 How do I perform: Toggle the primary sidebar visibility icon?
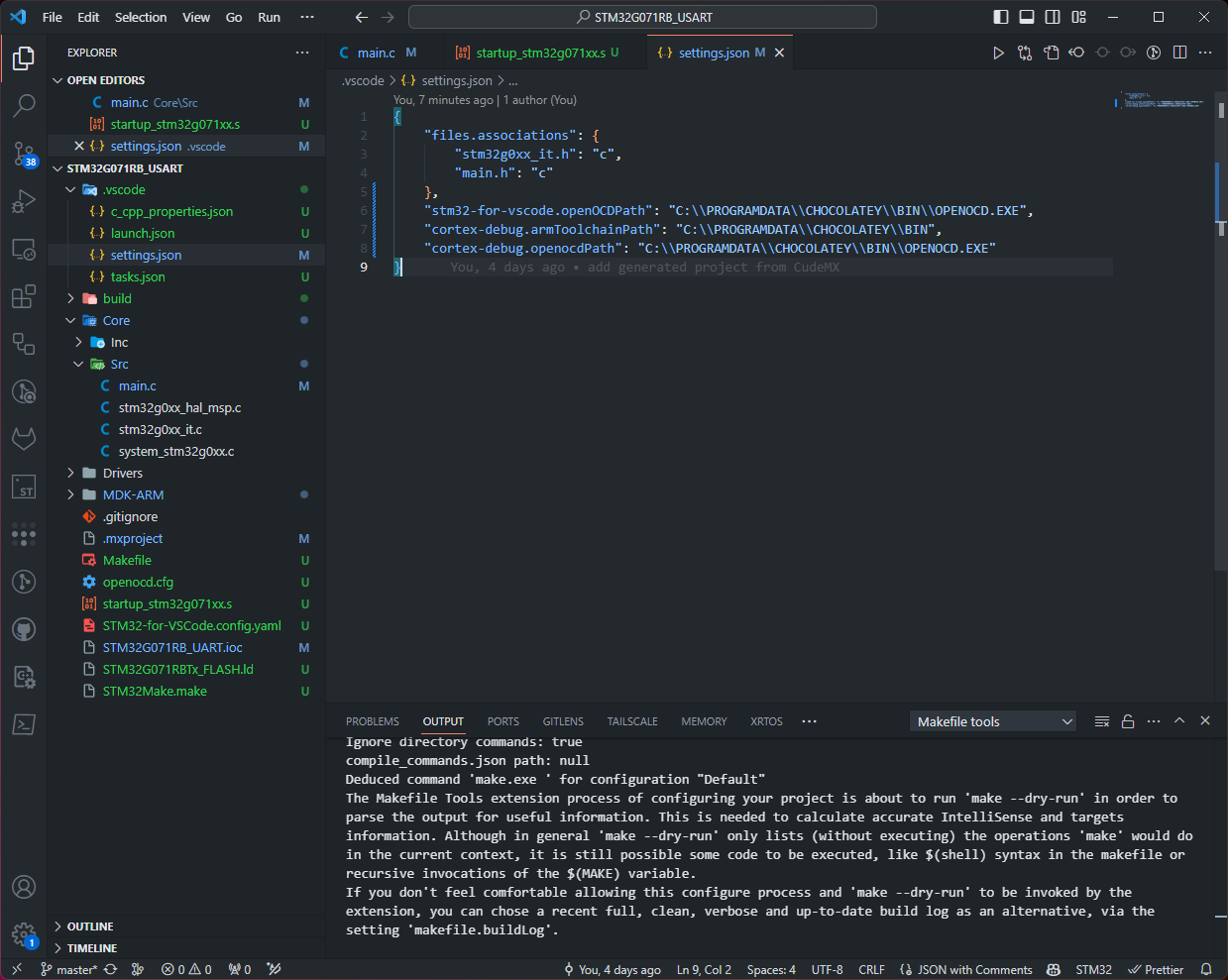[x=1002, y=17]
